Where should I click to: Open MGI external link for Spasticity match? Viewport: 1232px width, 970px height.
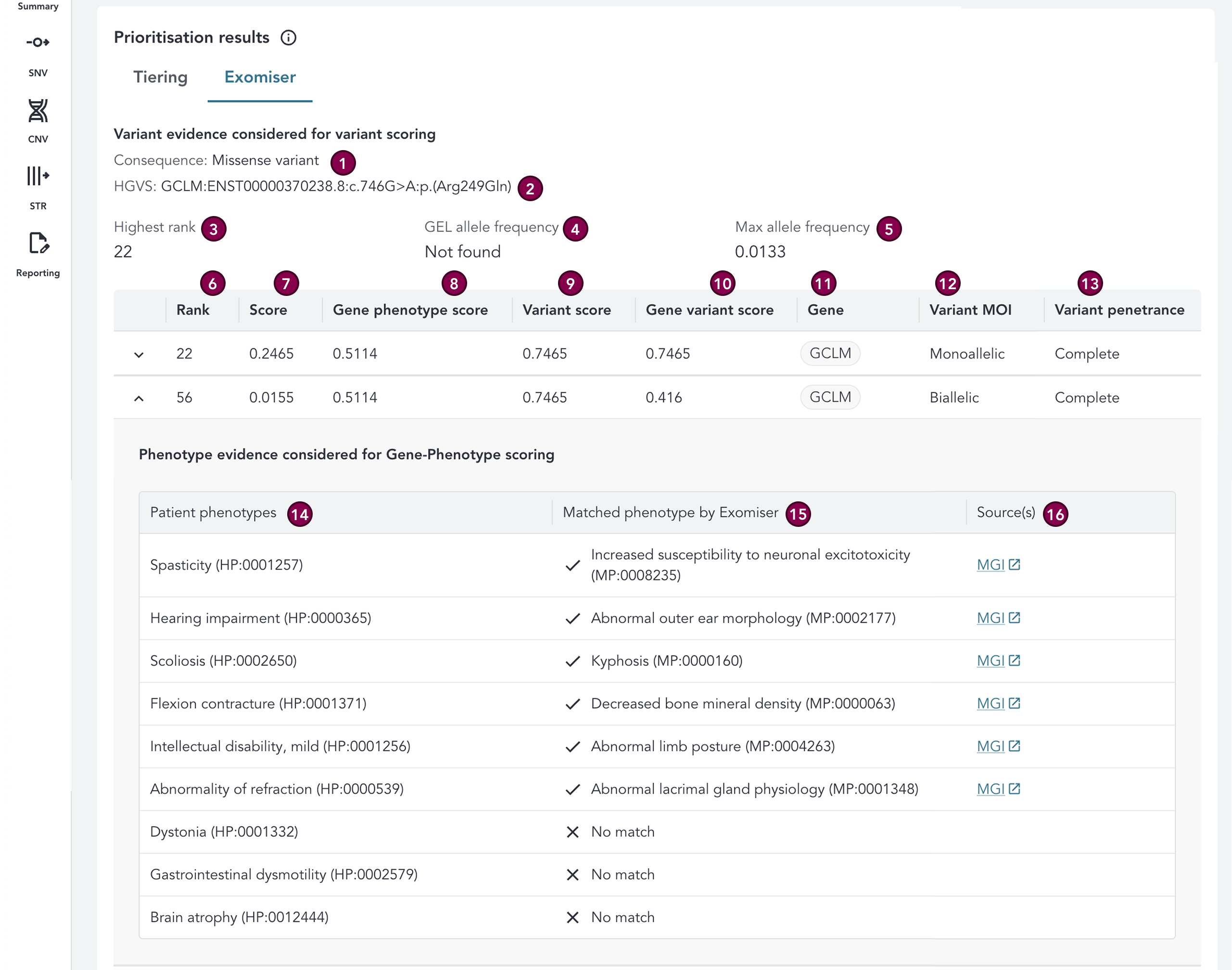pos(992,564)
